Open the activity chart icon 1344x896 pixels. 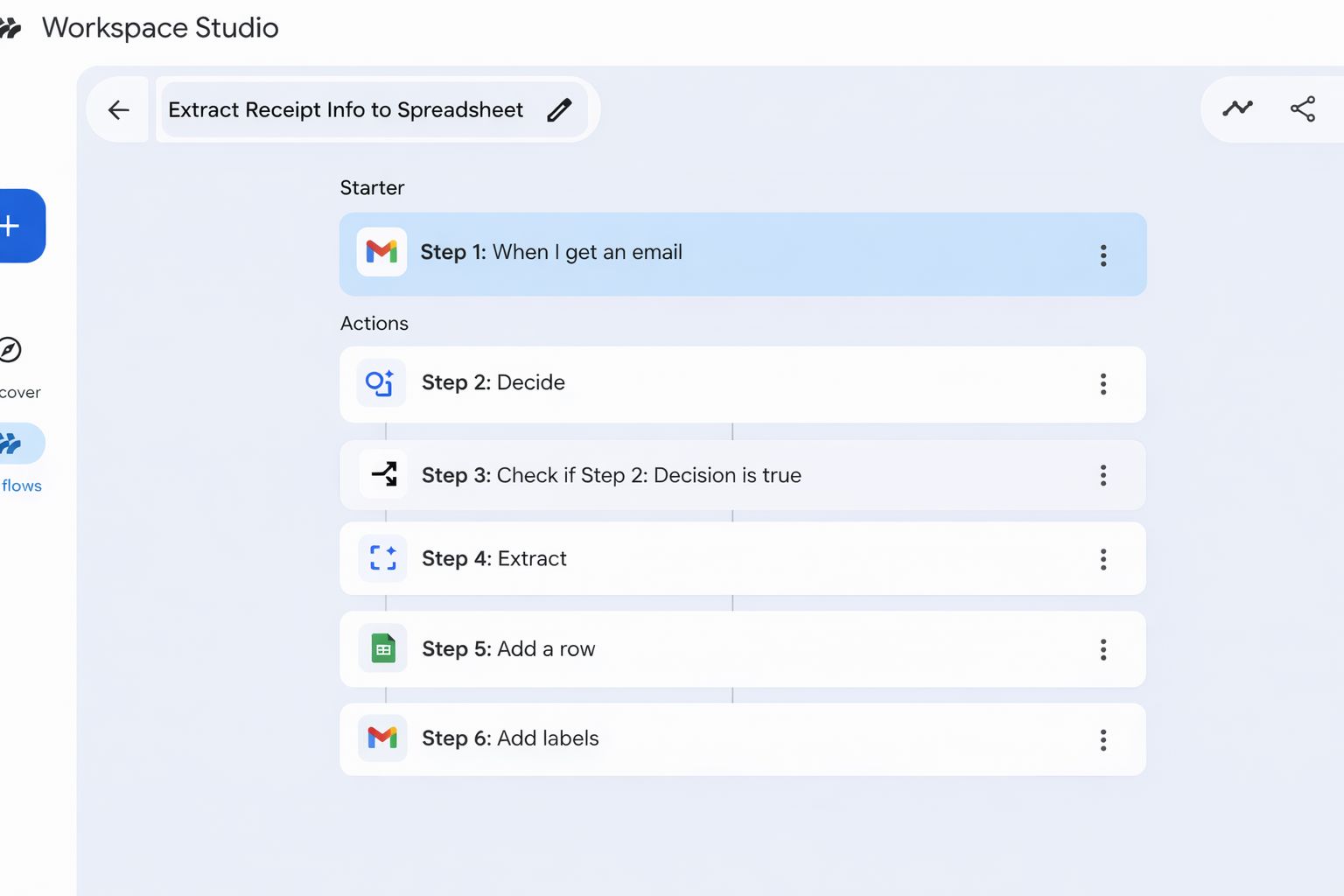(x=1237, y=108)
